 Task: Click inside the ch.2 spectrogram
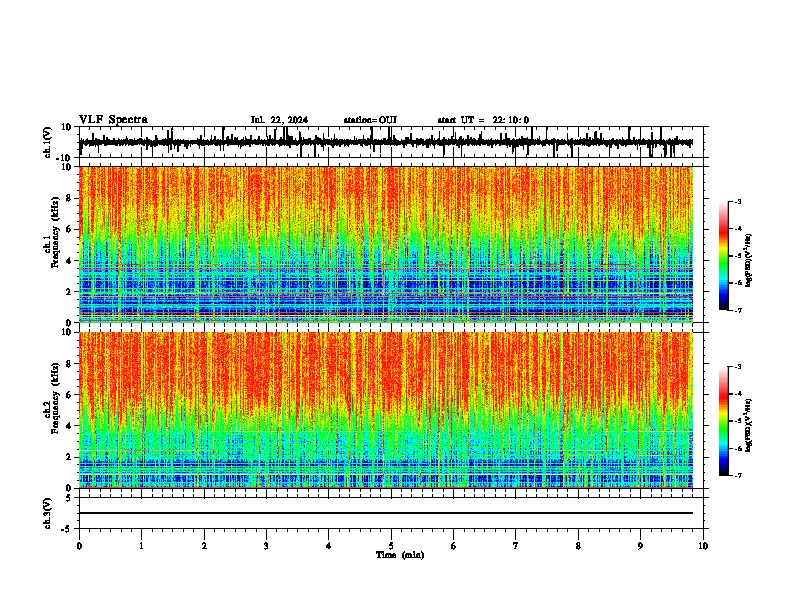[386, 410]
